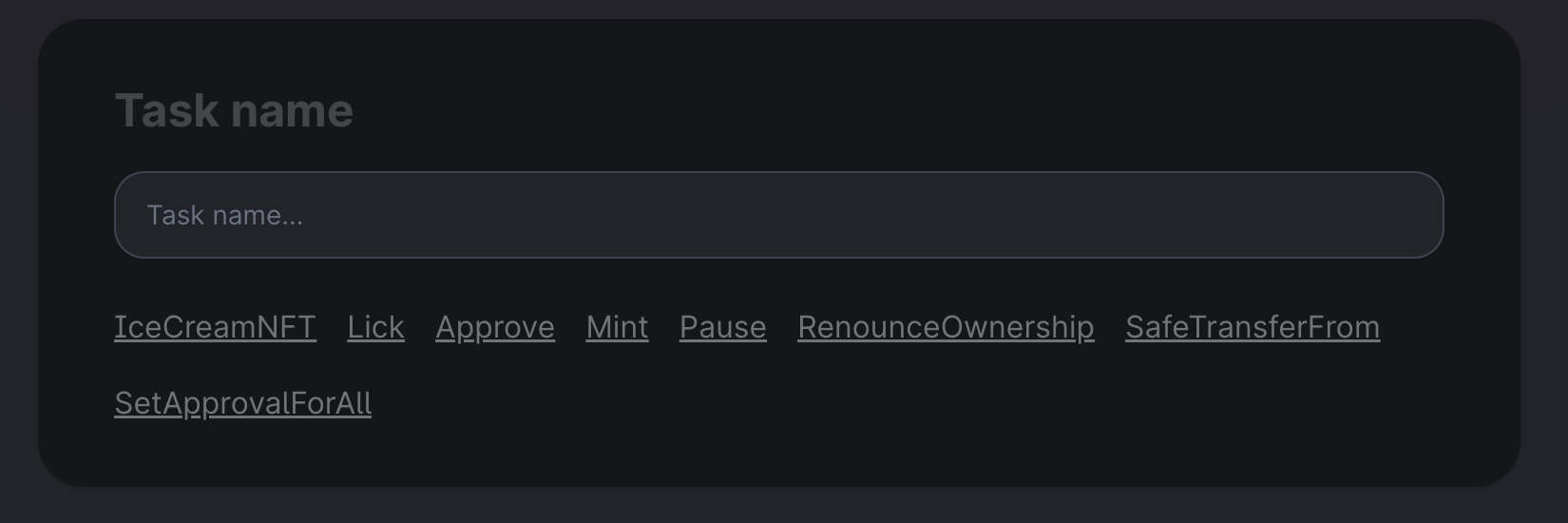Choose the Lick suggestion link
This screenshot has height=523, width=1568.
point(375,327)
